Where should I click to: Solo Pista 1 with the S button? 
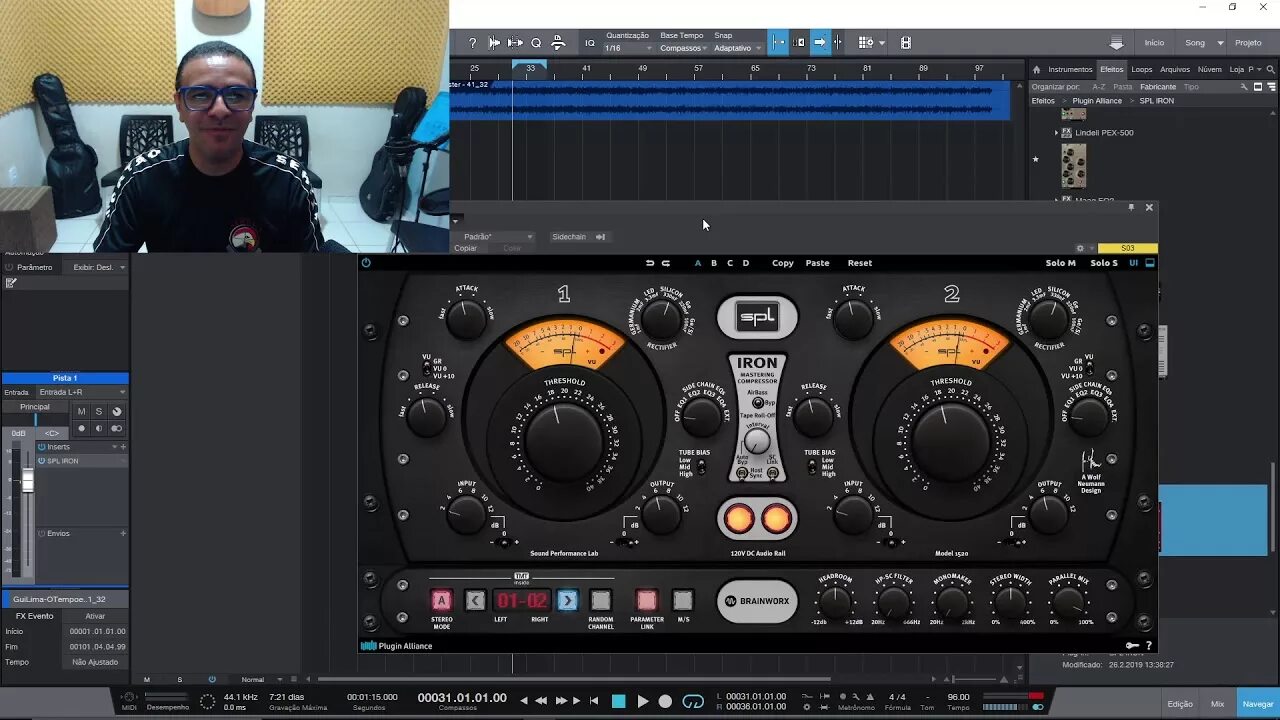98,411
